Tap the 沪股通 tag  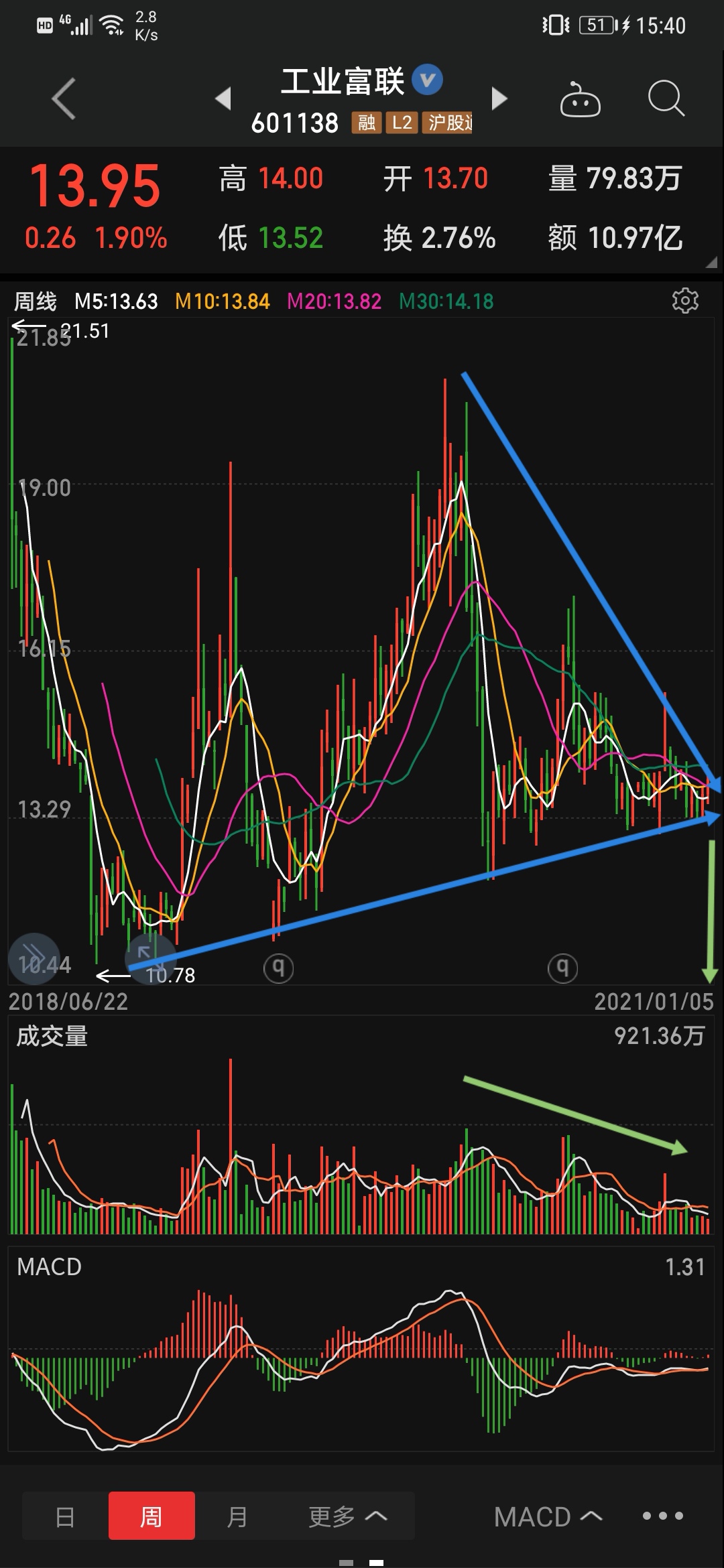tap(447, 123)
